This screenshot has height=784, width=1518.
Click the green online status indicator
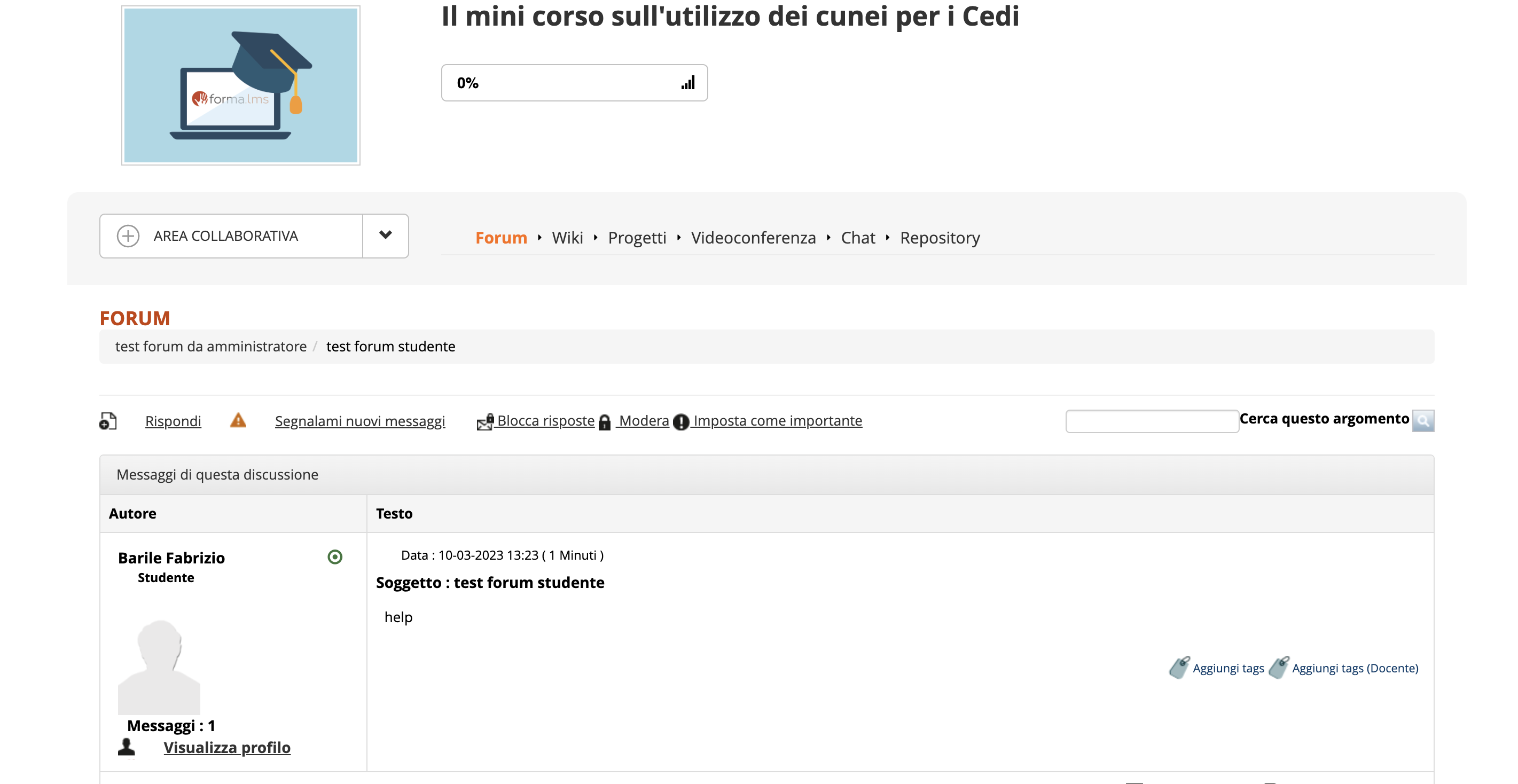point(335,556)
